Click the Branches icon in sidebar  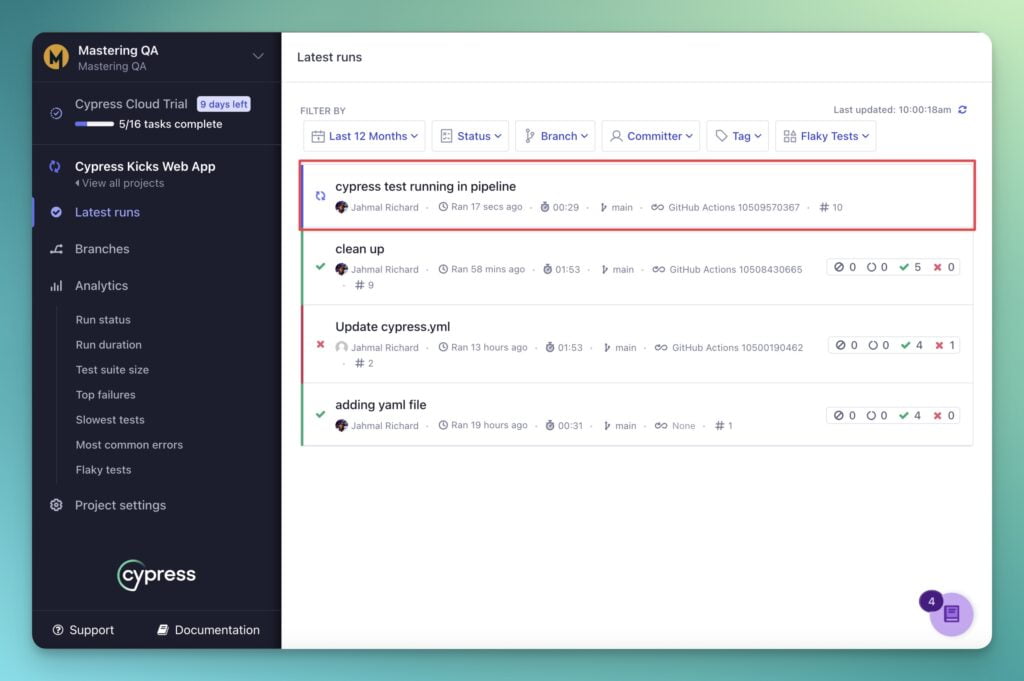point(56,249)
